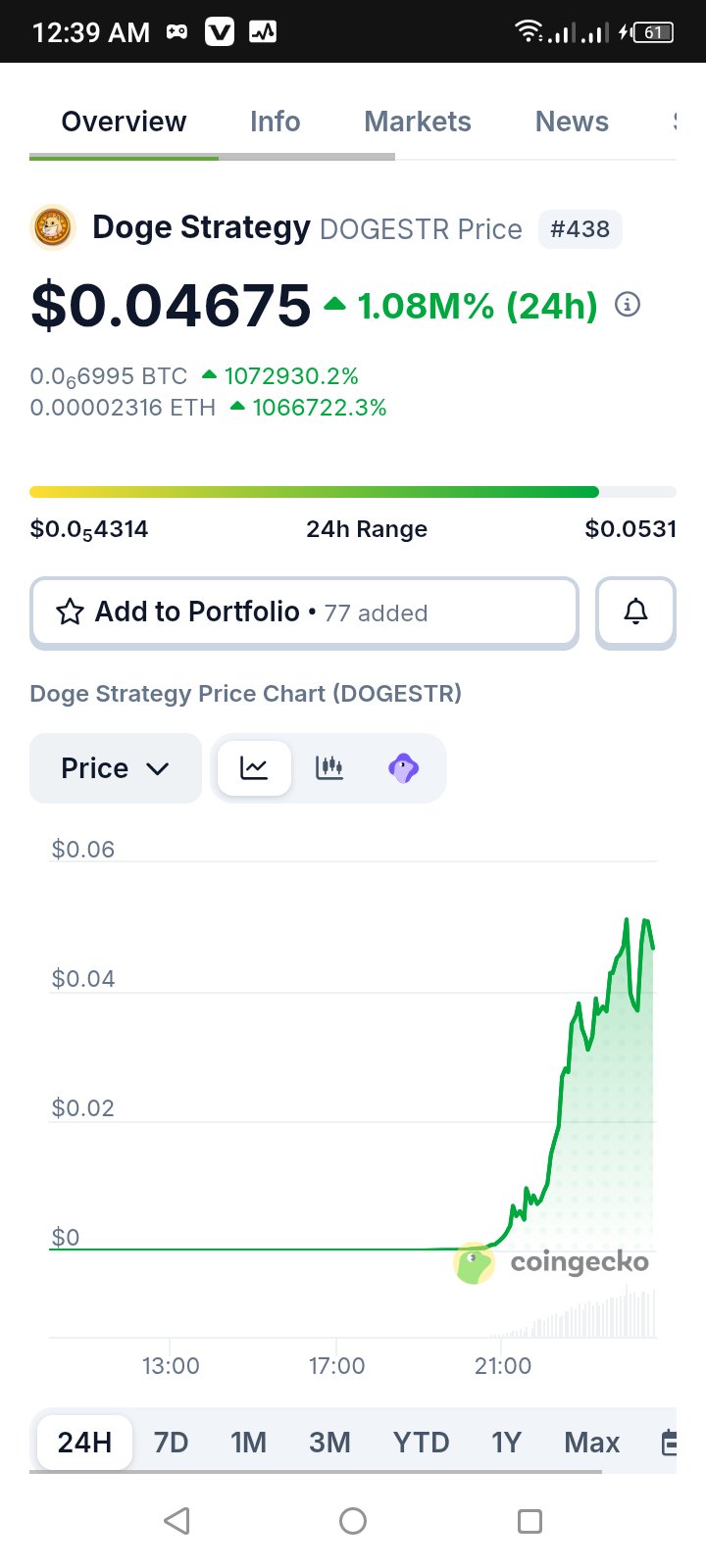Select the 7D time range

[171, 1443]
